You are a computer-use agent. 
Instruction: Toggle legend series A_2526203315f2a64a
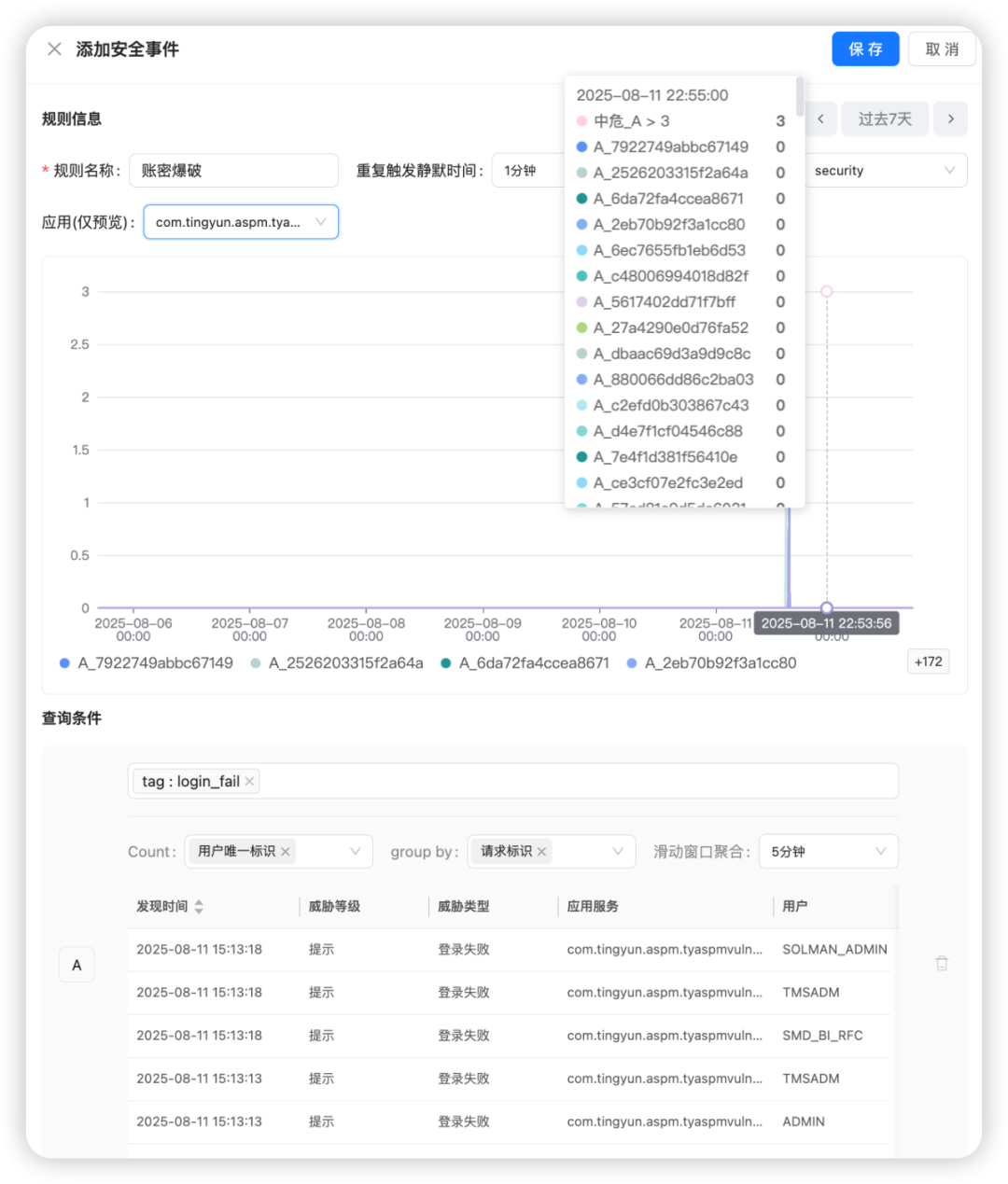(337, 663)
